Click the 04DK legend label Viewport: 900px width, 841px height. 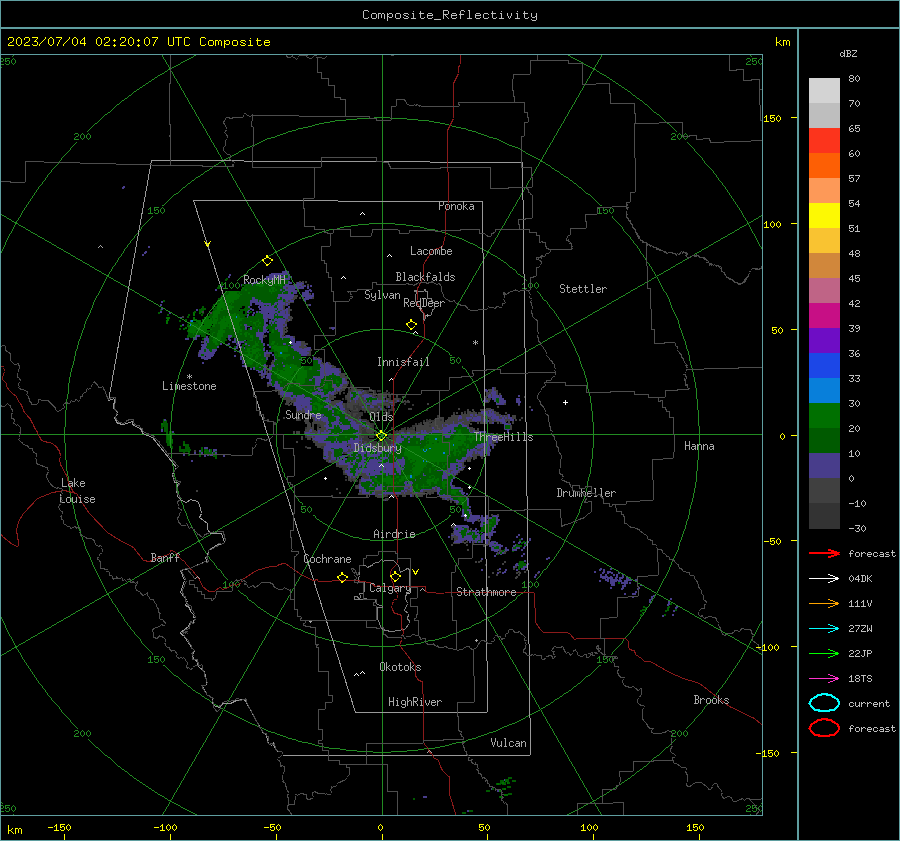(860, 579)
